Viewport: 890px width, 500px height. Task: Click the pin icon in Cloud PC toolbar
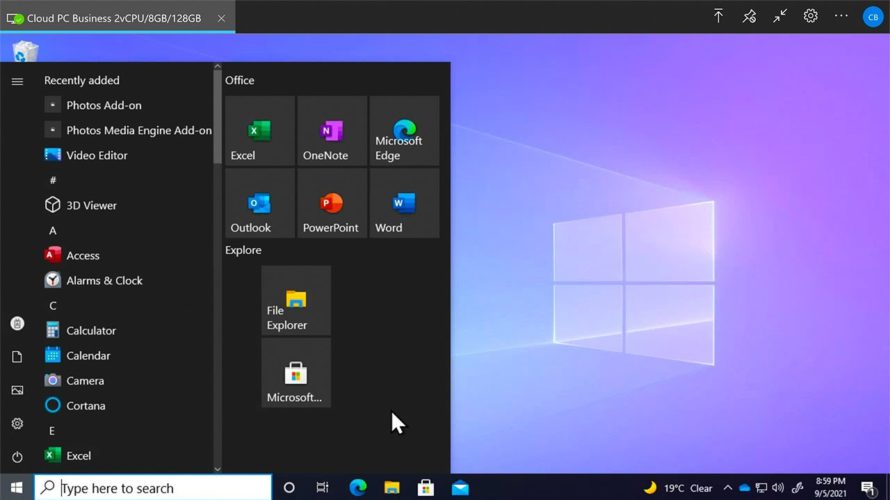click(749, 16)
